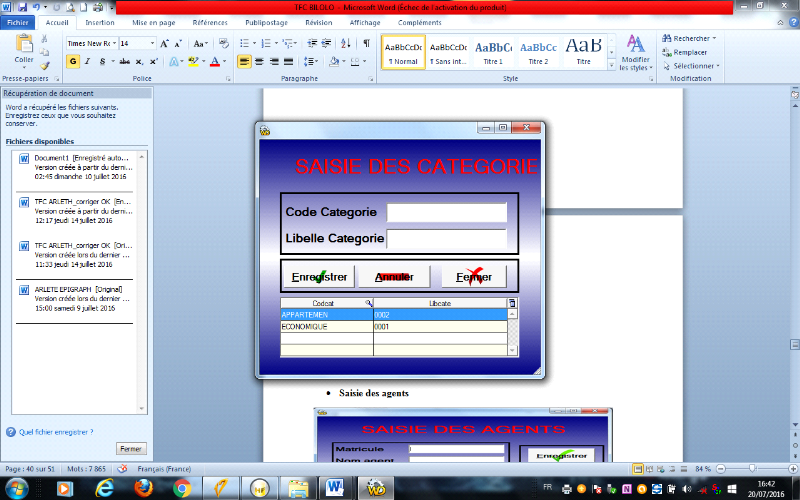Image resolution: width=800 pixels, height=500 pixels.
Task: Switch to the Mise en page tab
Action: pyautogui.click(x=154, y=22)
